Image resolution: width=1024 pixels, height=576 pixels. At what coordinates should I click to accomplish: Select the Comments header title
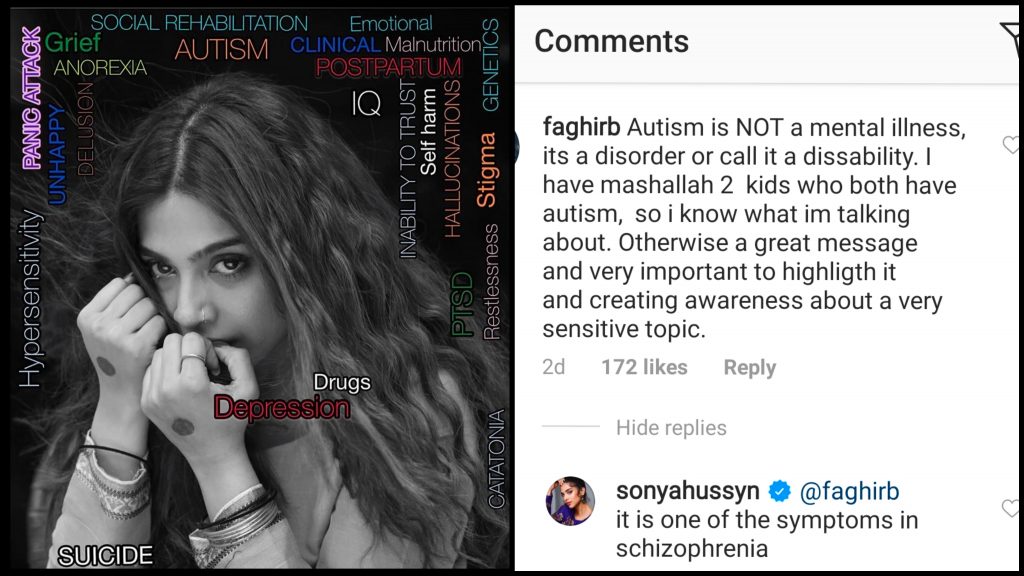[611, 41]
